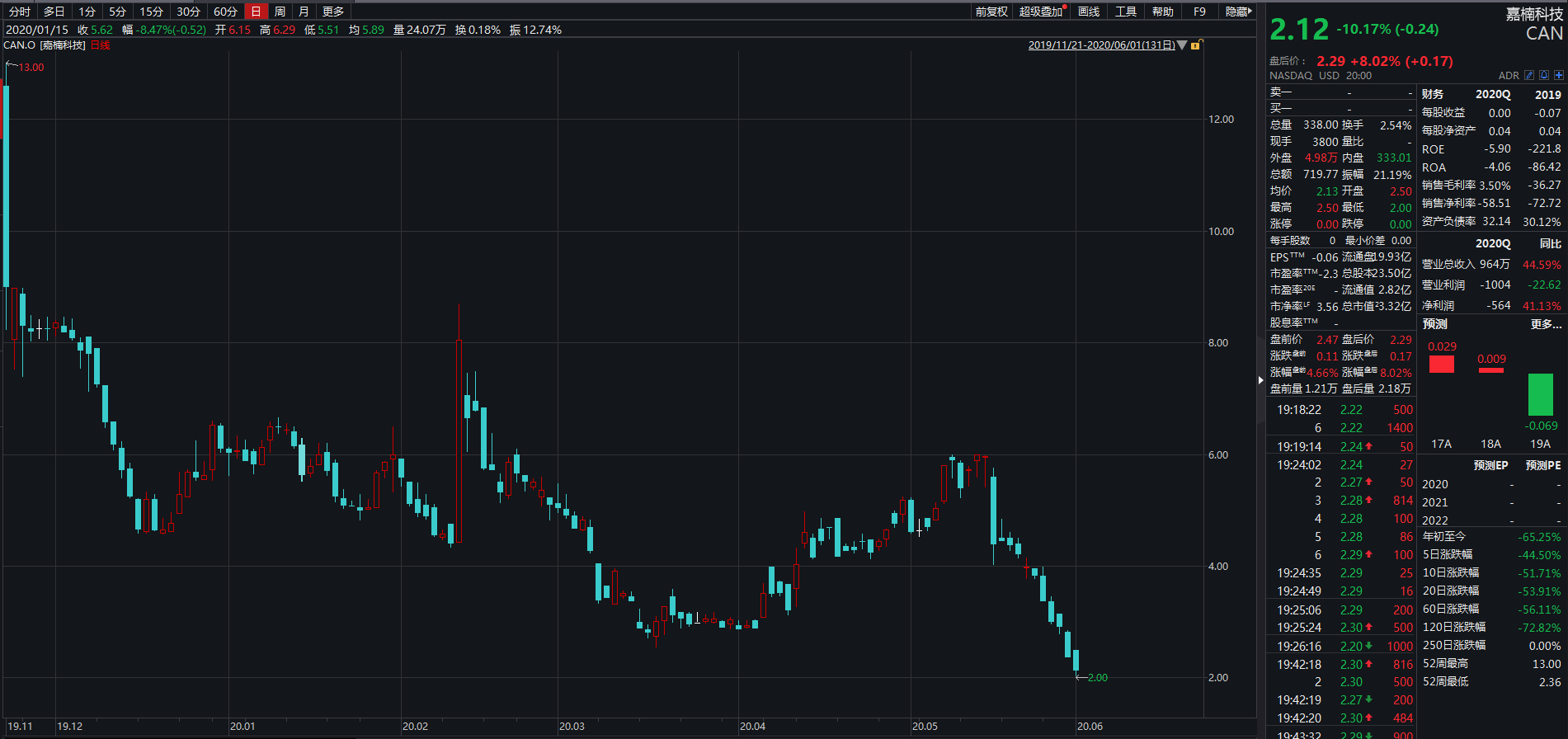The width and height of the screenshot is (1568, 739).
Task: Toggle the yellow padlock date range lock
Action: pos(1195,45)
